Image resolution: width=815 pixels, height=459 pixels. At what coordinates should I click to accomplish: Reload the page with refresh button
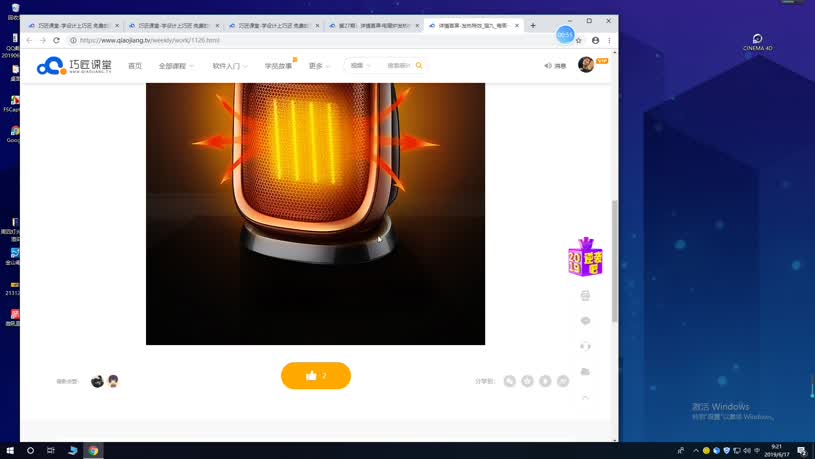pos(56,40)
